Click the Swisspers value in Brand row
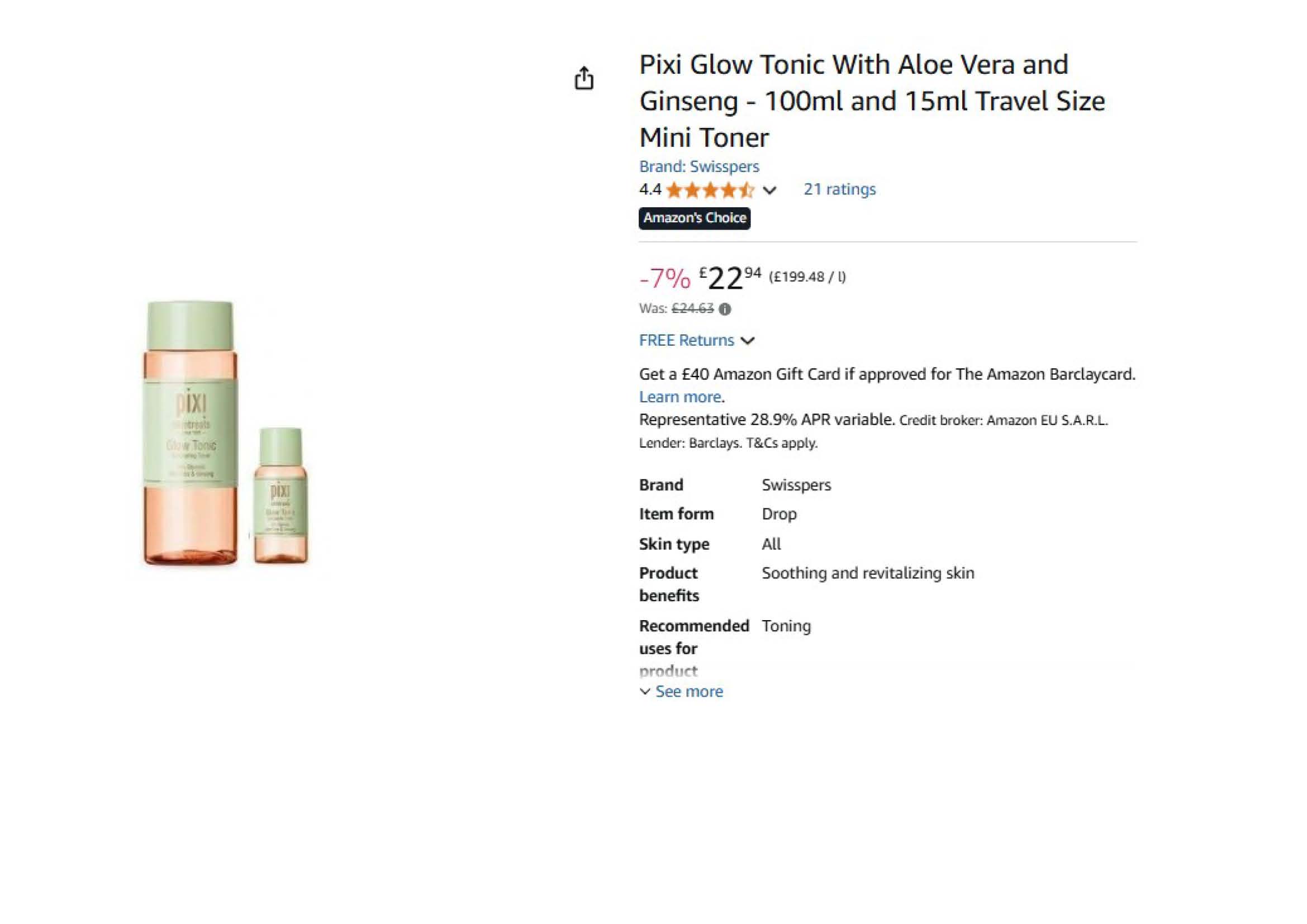Image resolution: width=1307 pixels, height=924 pixels. [796, 485]
